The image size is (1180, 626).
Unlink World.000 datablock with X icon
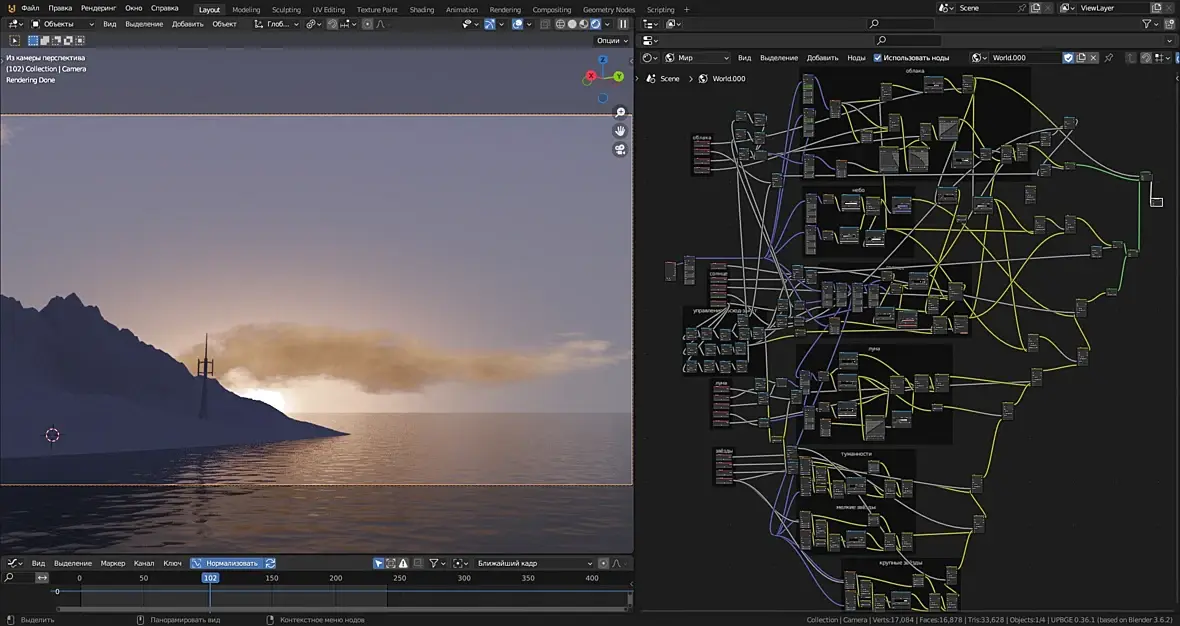[1094, 58]
